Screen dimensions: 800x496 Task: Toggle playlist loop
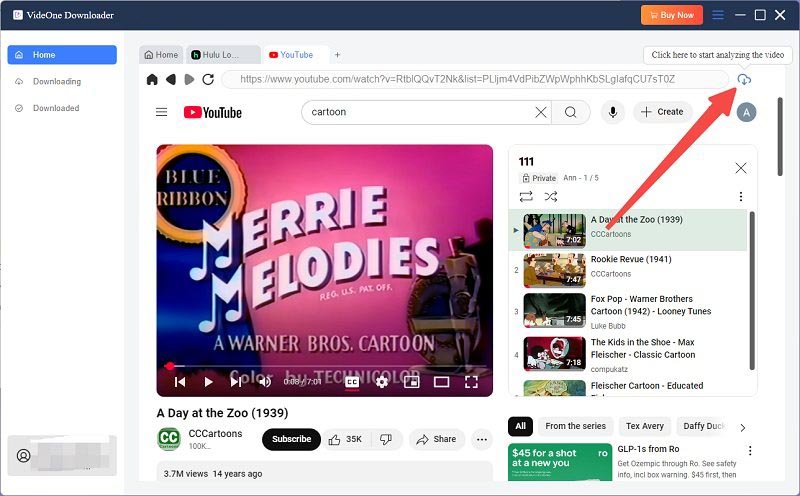point(526,197)
